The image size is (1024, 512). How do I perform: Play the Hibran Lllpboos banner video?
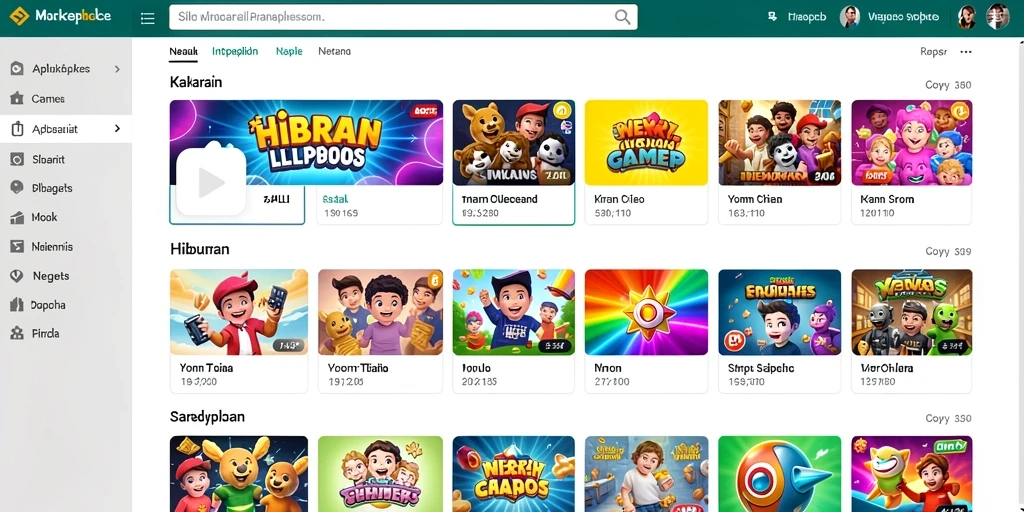coord(211,182)
